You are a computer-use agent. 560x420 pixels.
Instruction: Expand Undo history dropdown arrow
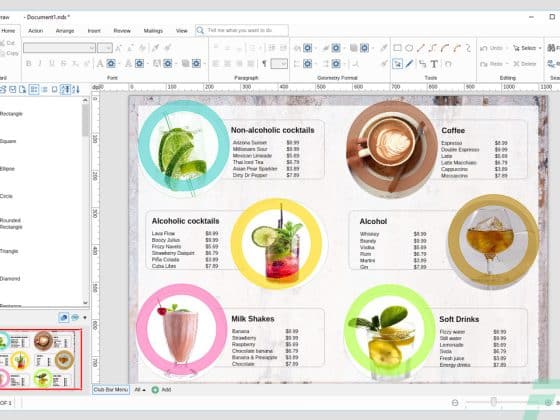click(x=506, y=48)
